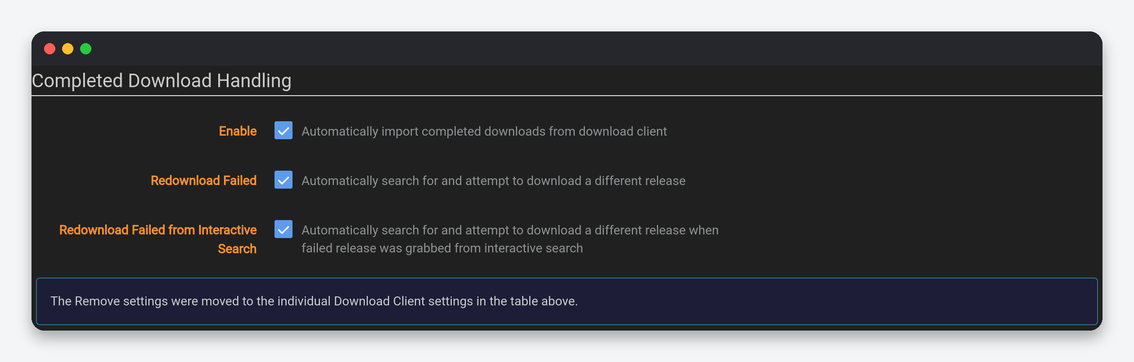Click the Remove settings info notice

pos(567,301)
